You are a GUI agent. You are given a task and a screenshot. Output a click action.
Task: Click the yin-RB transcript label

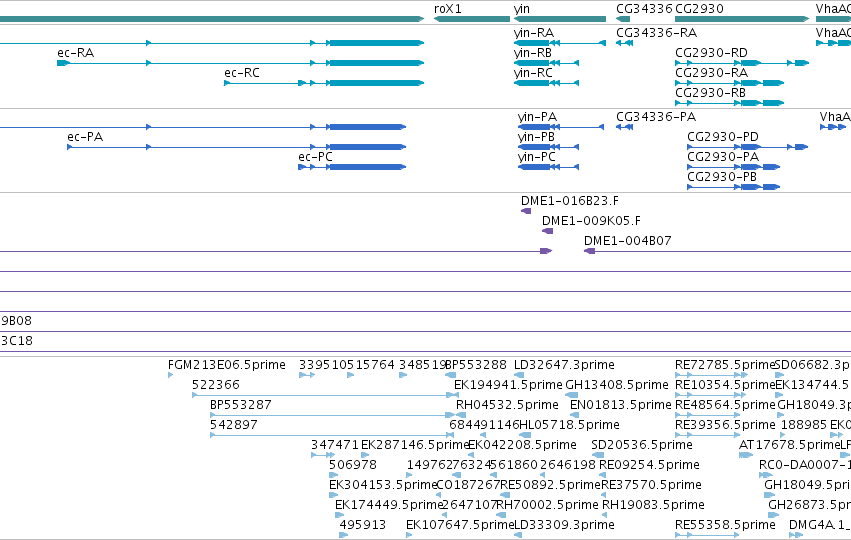pos(533,53)
